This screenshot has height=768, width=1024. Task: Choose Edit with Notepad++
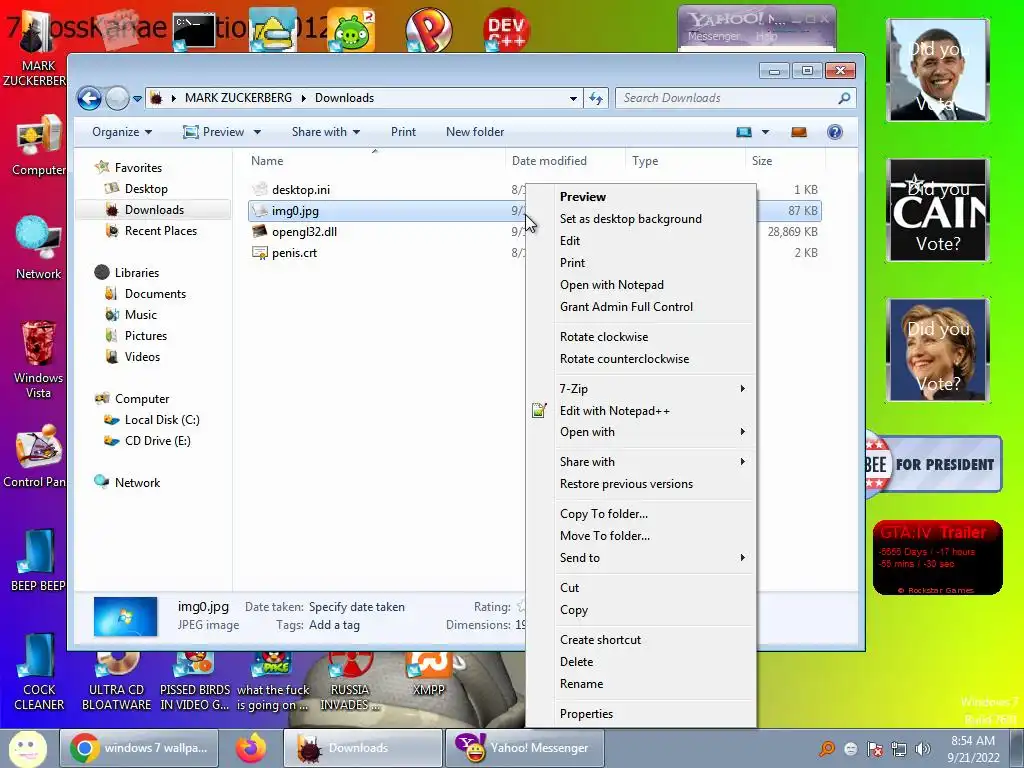click(x=615, y=411)
